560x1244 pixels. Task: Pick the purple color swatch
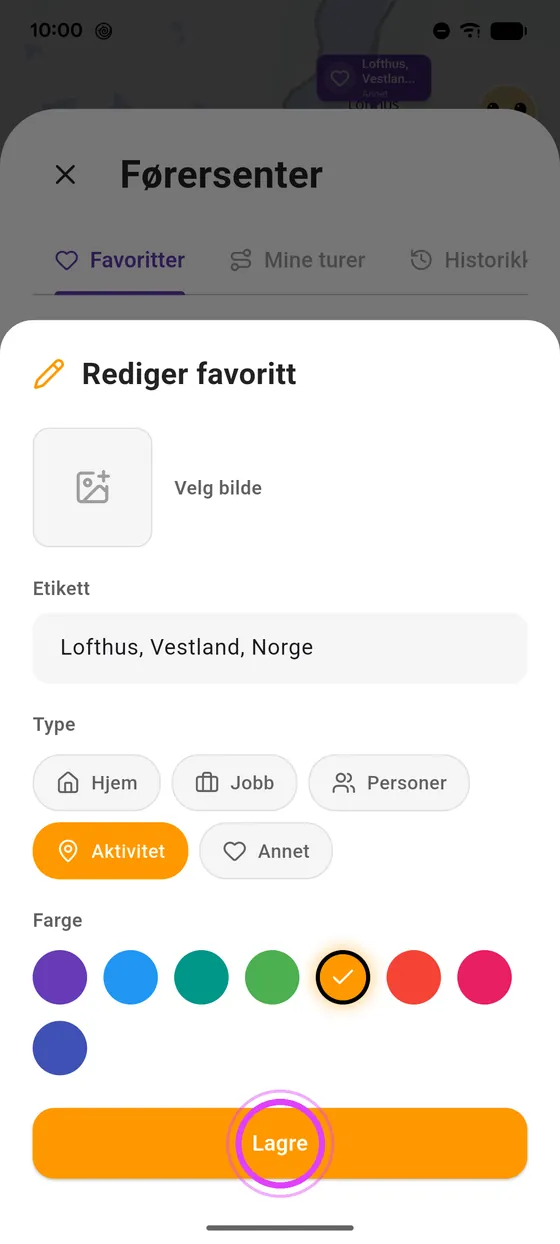[x=60, y=977]
